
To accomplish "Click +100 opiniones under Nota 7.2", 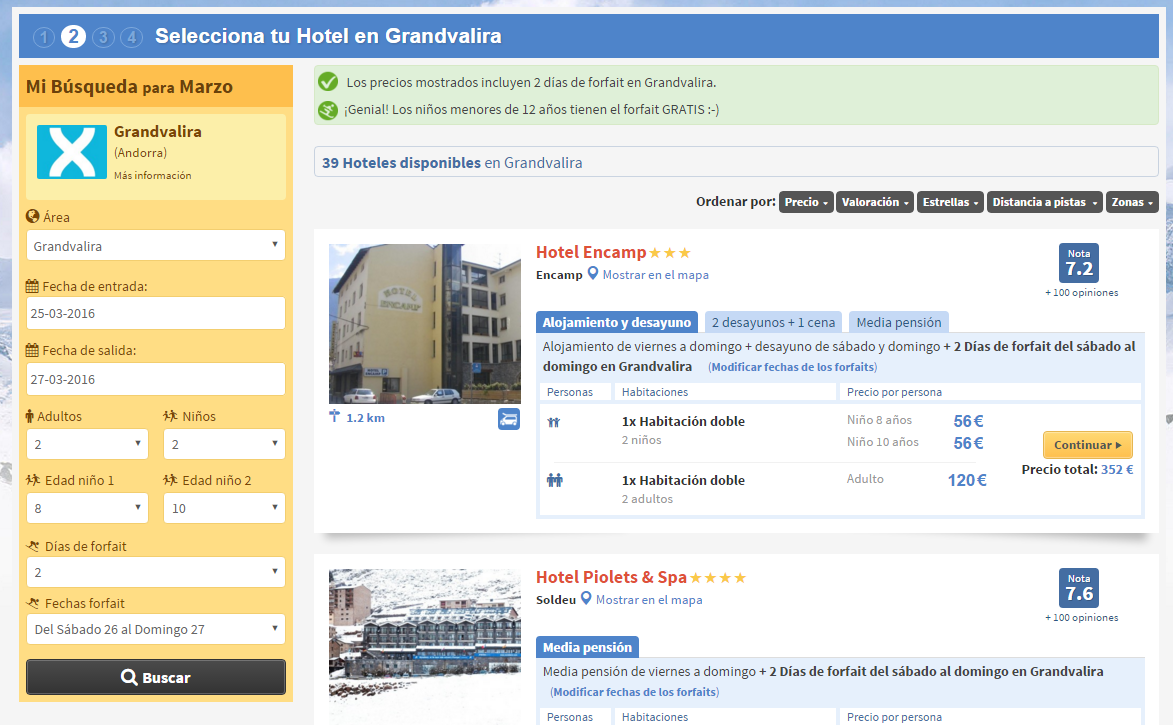I will click(x=1082, y=293).
